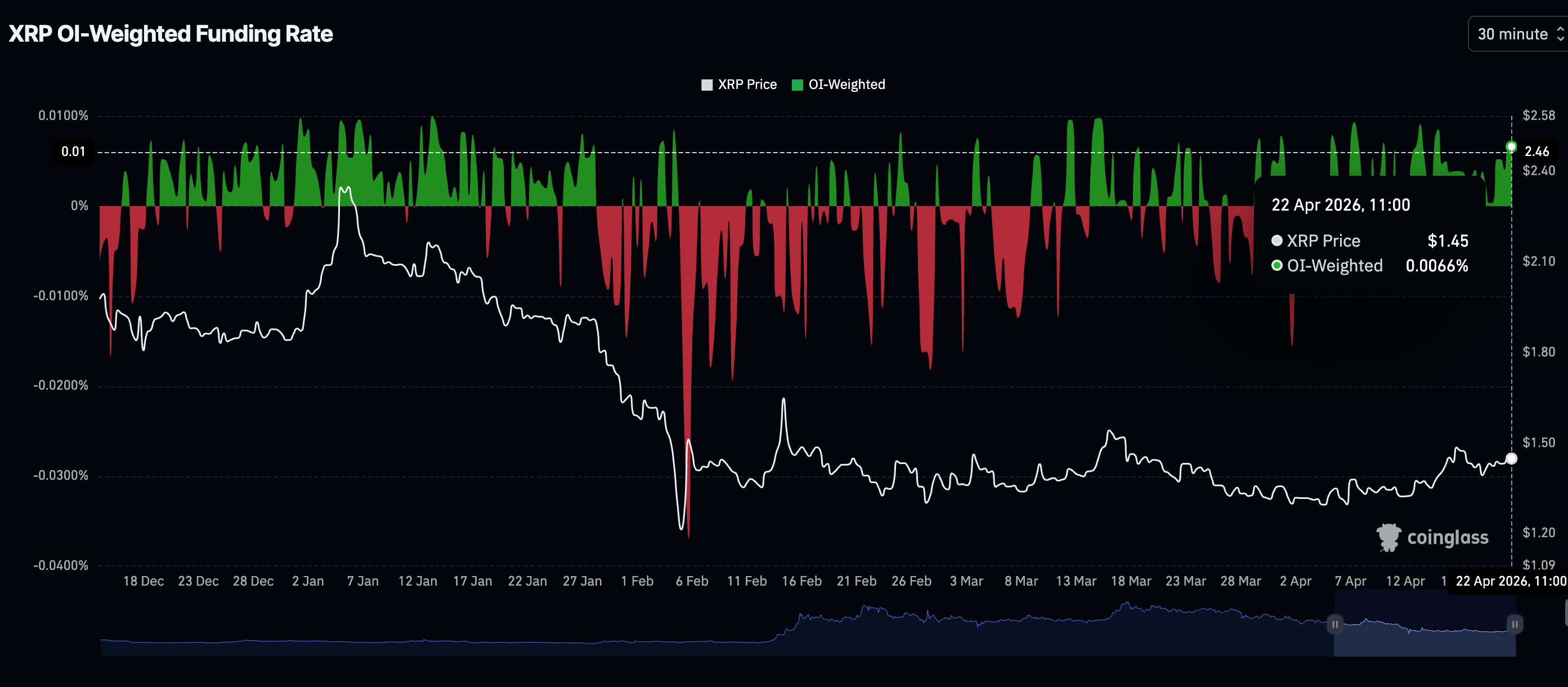Click the white dot beside tooltip XRP Price
This screenshot has width=1568, height=687.
point(1277,240)
